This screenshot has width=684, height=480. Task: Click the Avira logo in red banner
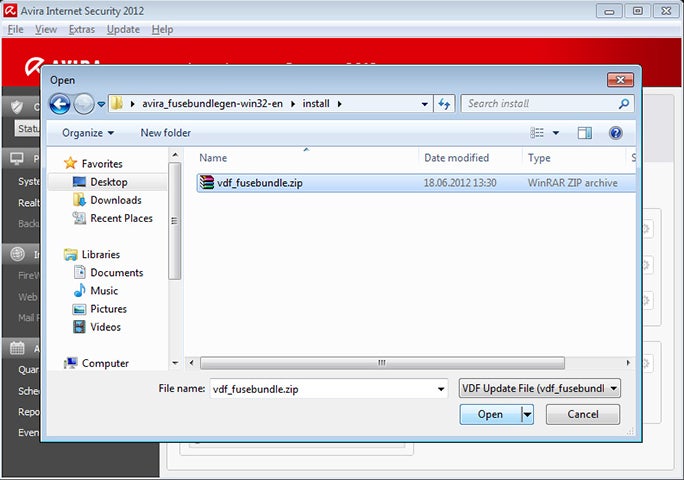(33, 66)
